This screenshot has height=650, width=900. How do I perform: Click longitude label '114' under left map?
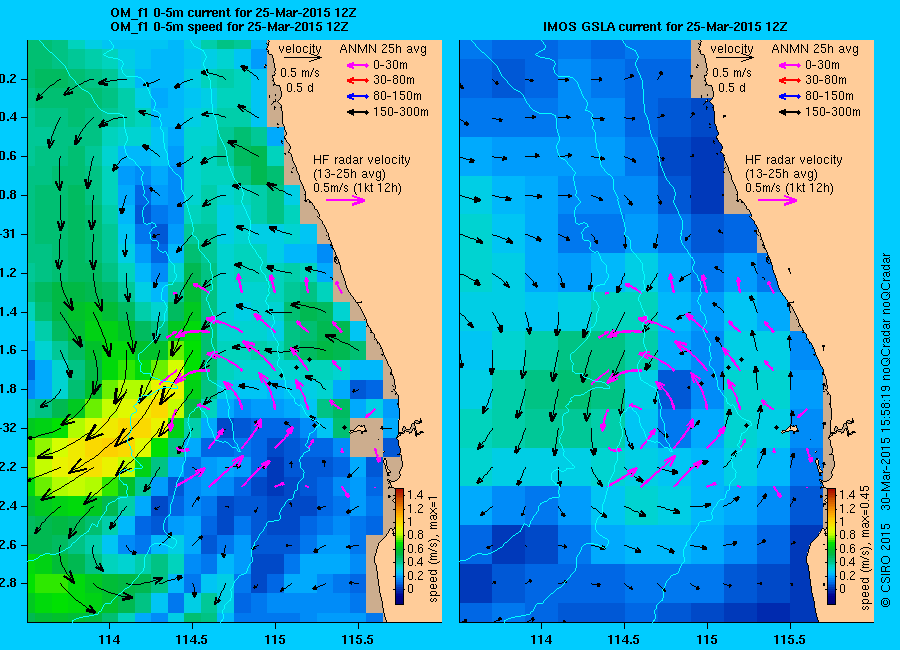(109, 639)
